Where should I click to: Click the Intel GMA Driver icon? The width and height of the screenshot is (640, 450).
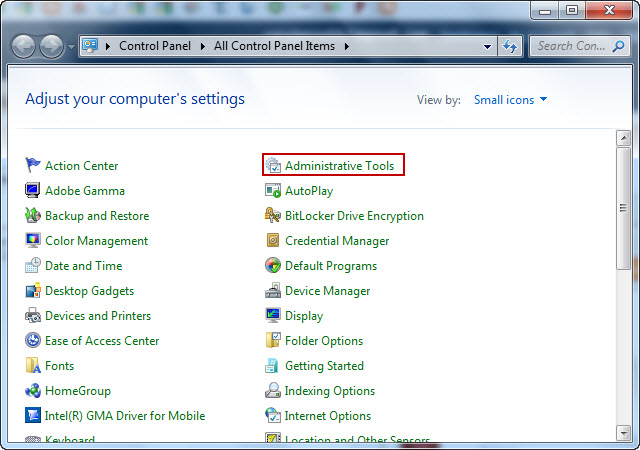pyautogui.click(x=33, y=415)
